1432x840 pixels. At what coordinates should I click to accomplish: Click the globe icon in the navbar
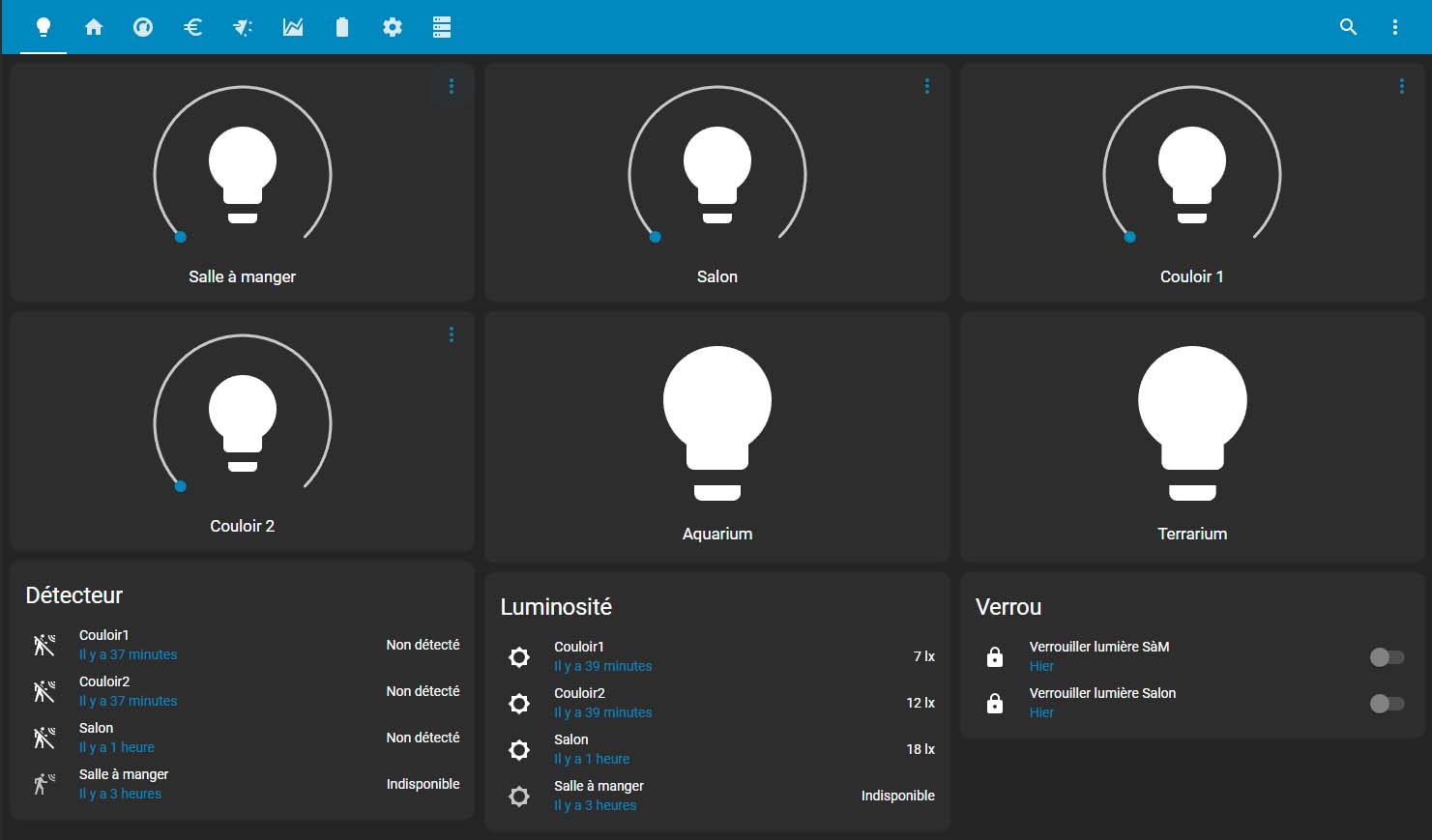[x=142, y=27]
